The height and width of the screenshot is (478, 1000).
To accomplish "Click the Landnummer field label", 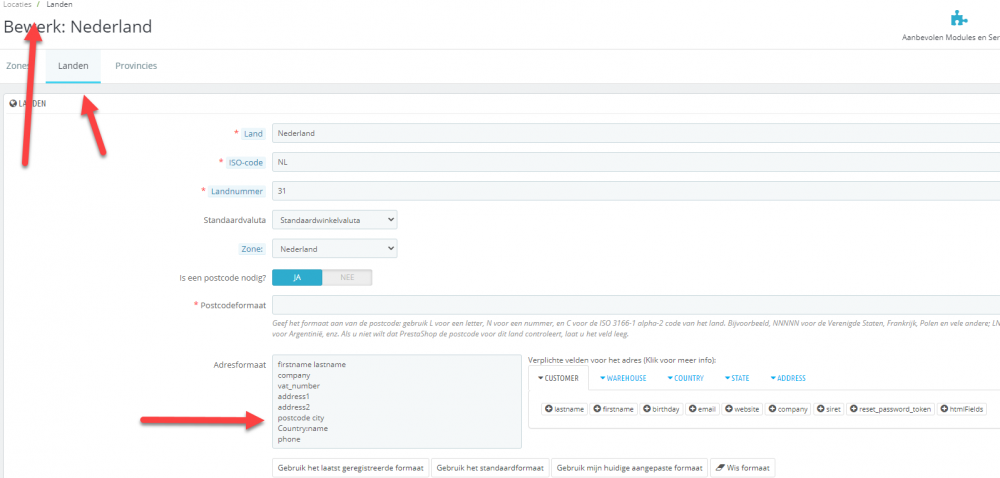I will click(237, 191).
